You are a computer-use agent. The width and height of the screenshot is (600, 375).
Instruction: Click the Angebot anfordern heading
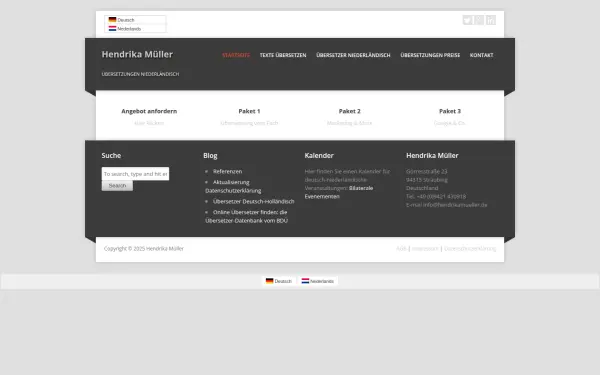point(149,111)
